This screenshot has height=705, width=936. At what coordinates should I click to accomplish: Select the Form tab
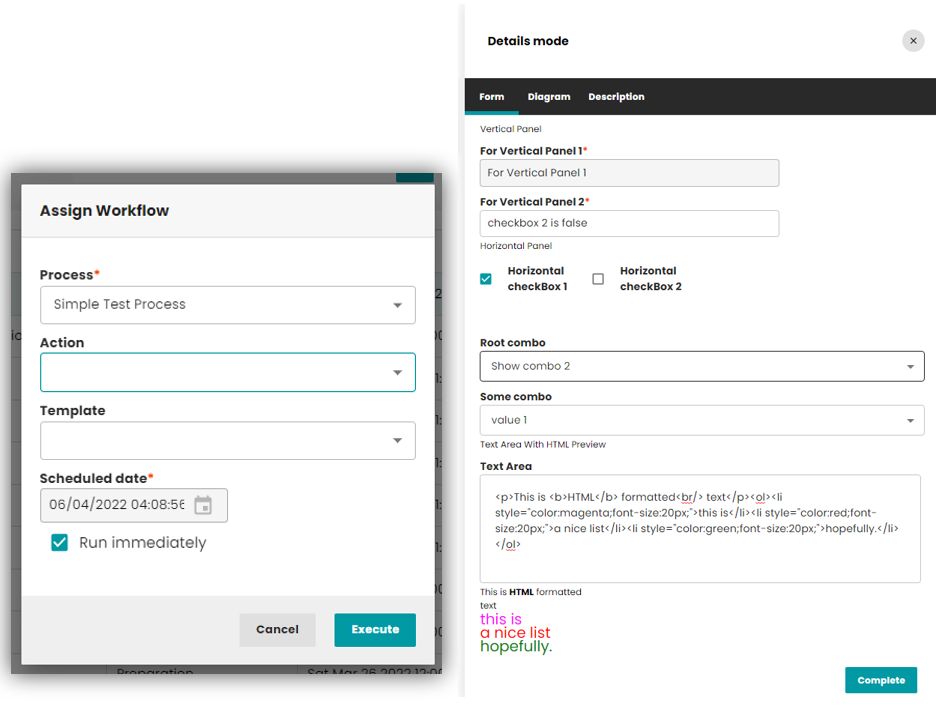point(491,97)
